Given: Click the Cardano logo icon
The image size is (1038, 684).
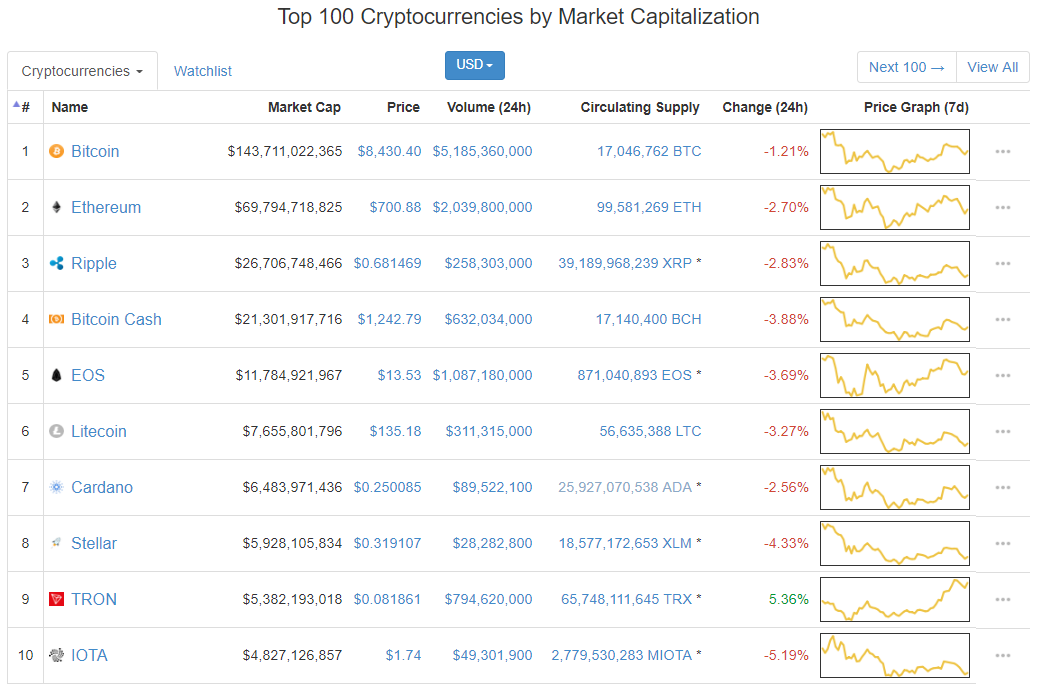Looking at the screenshot, I should [56, 487].
